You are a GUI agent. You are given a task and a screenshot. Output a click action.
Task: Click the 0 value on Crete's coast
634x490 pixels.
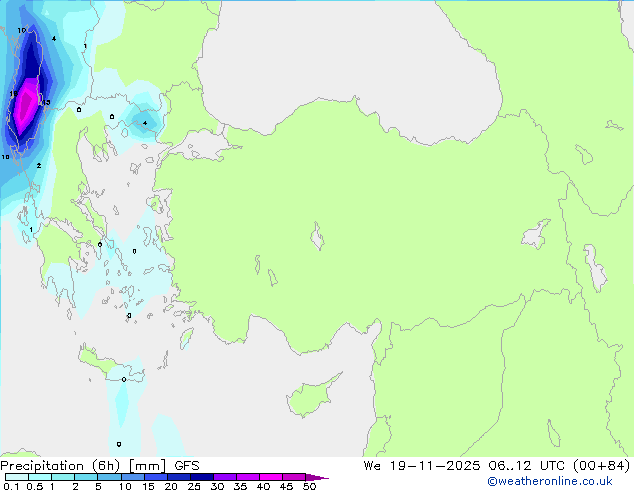point(124,379)
